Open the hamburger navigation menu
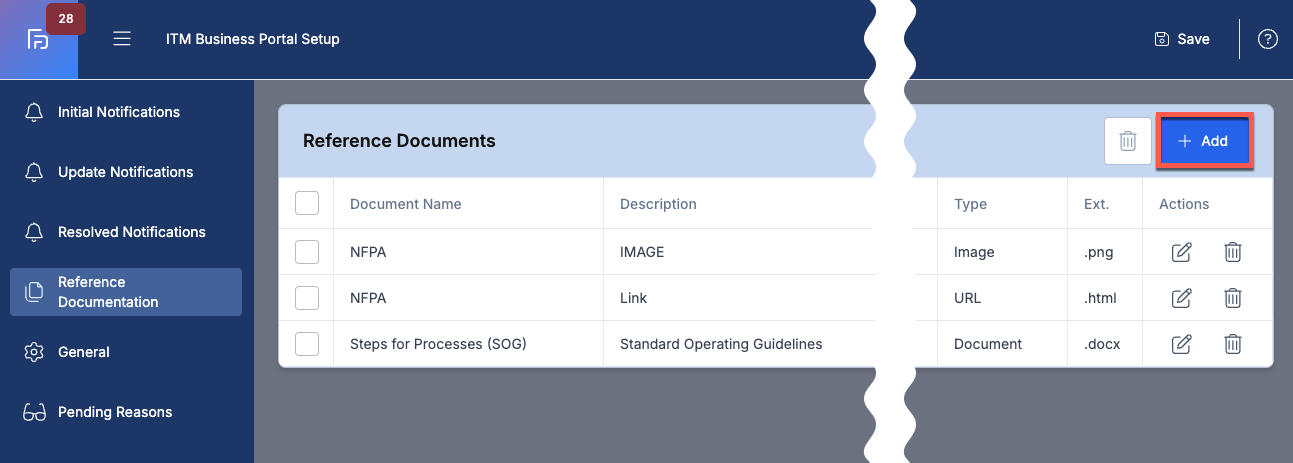1293x463 pixels. pyautogui.click(x=122, y=39)
